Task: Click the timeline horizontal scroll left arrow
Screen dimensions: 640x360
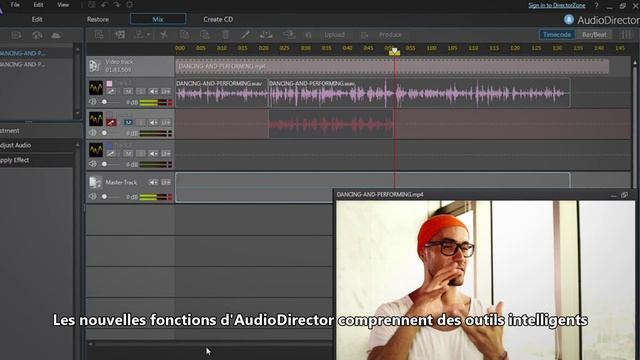Action: click(91, 344)
